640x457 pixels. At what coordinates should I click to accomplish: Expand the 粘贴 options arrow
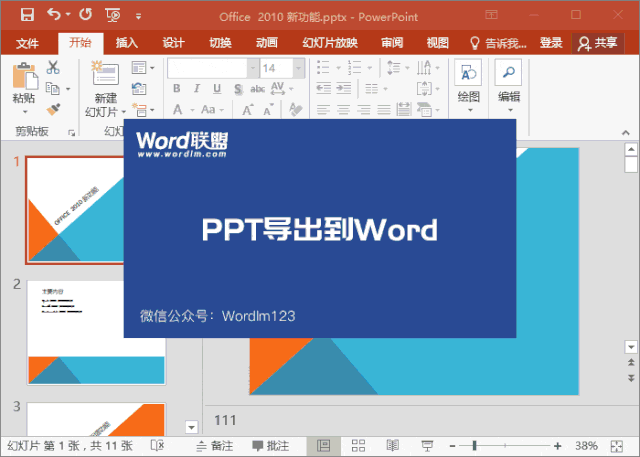click(25, 112)
